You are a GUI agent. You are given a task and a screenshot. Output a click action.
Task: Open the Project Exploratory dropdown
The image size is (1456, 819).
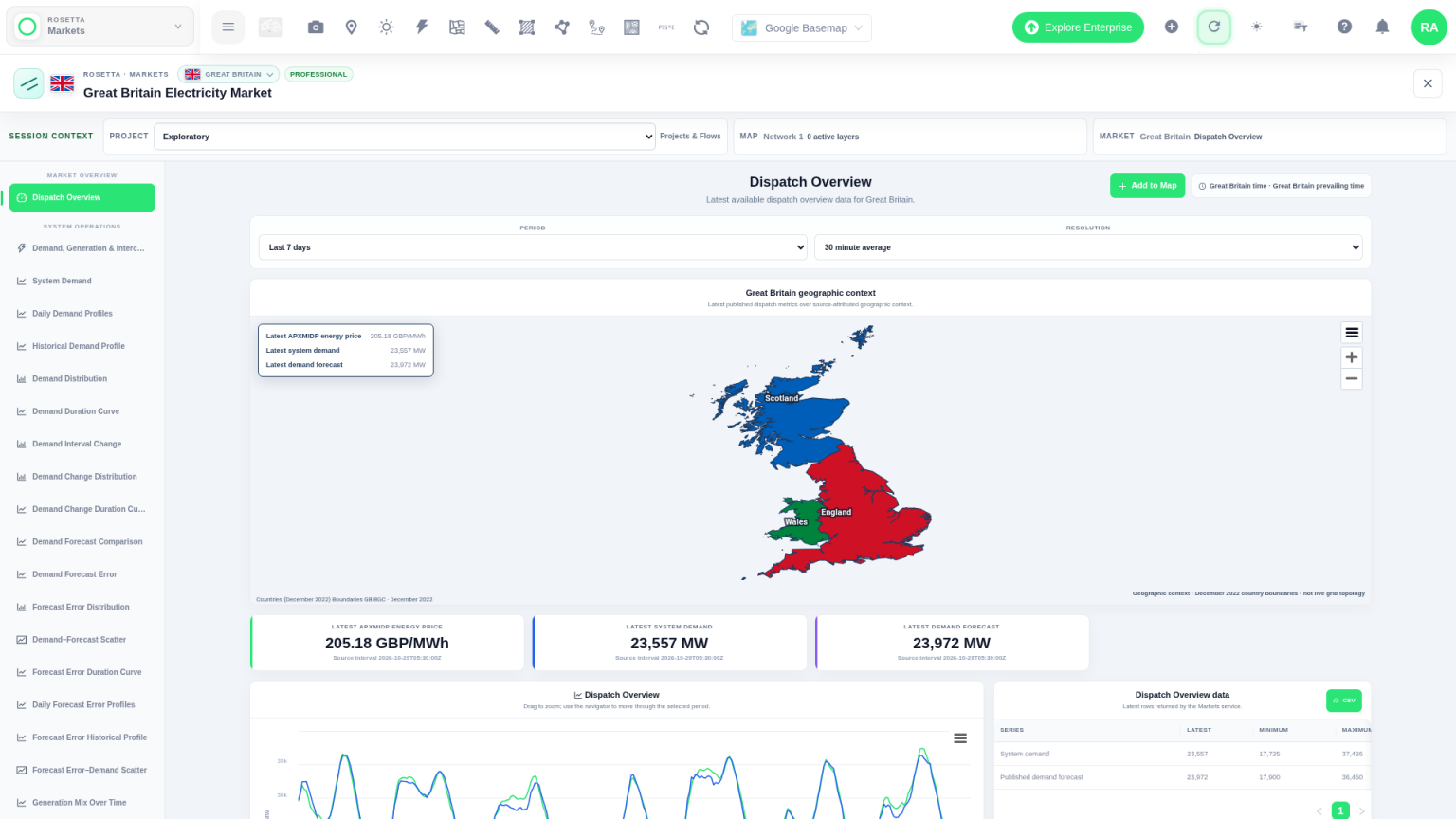click(405, 136)
